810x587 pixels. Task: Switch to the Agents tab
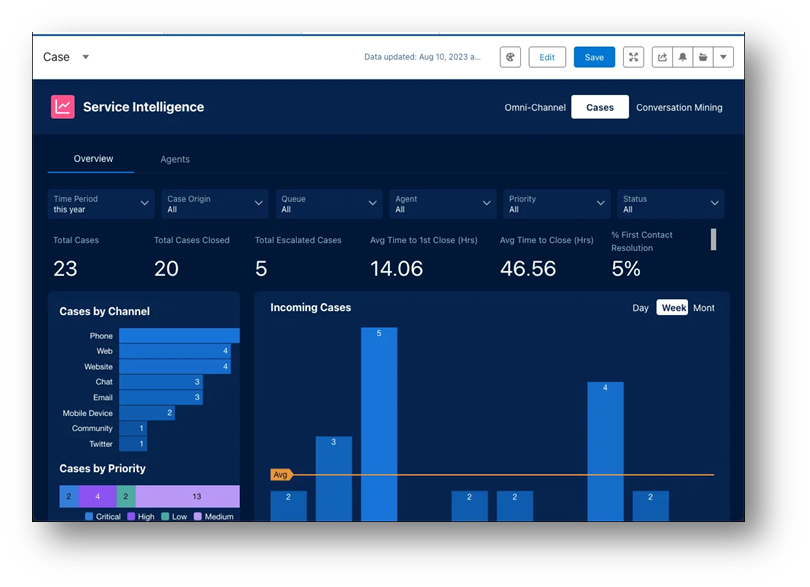175,158
